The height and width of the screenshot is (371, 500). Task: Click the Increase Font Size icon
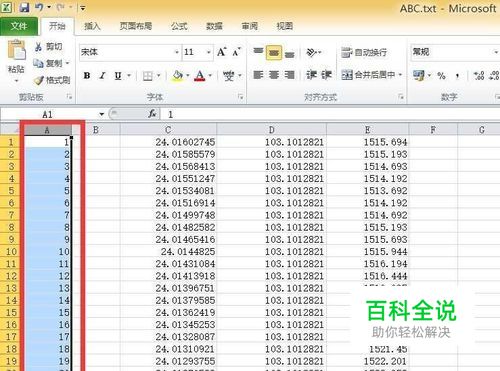222,52
